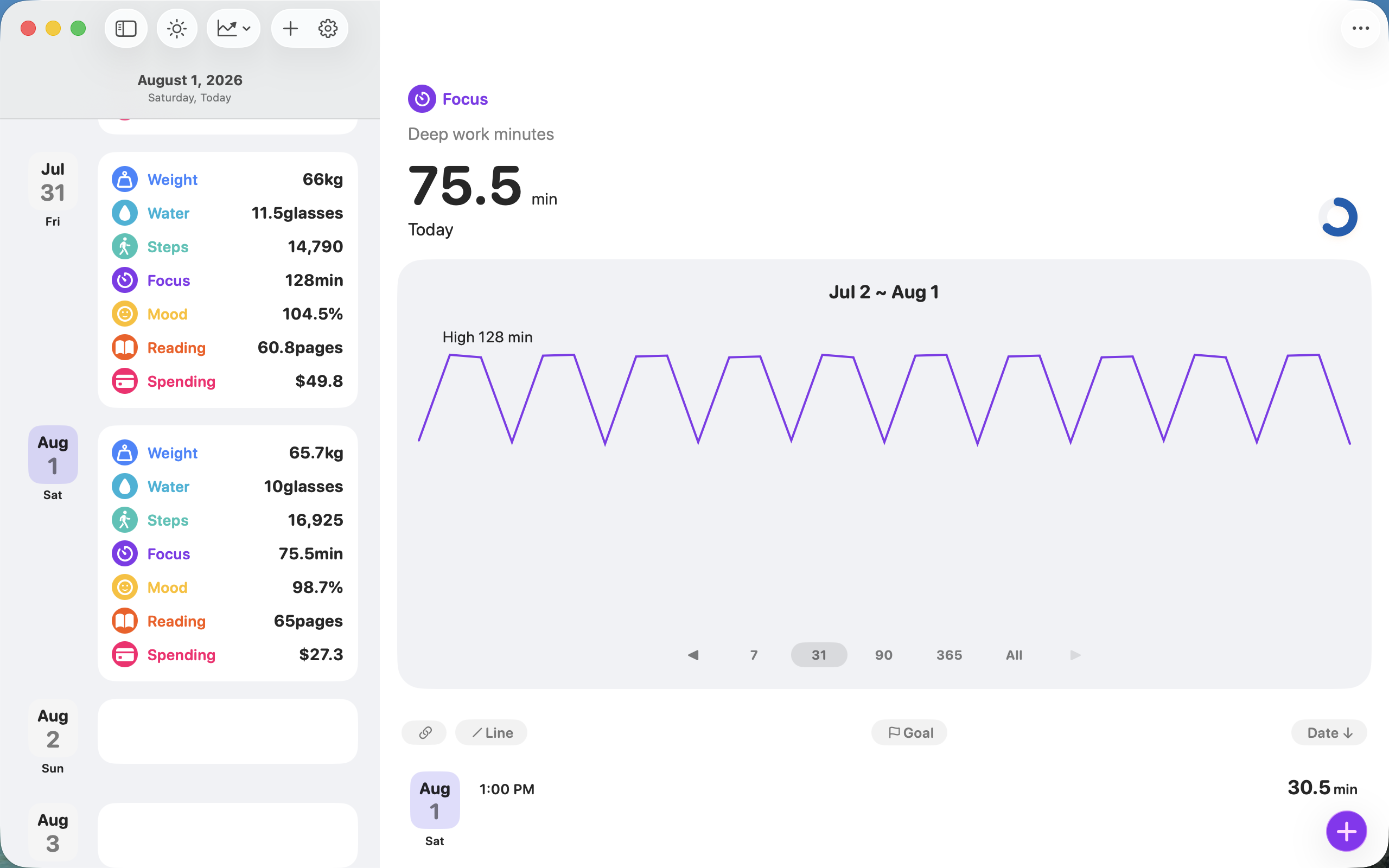Toggle Date sort order

1329,732
